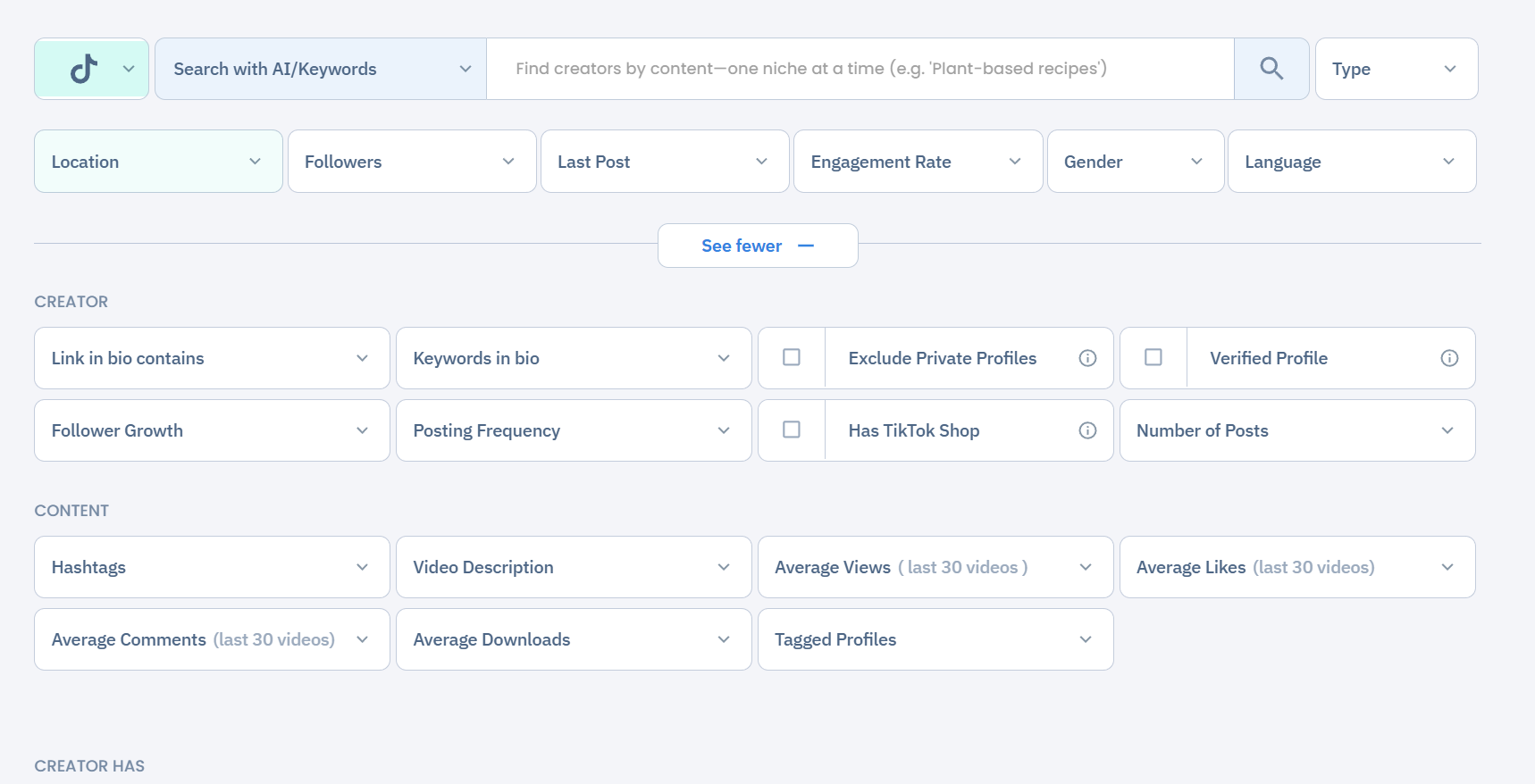Tick the Exclude Private Profiles checkbox
Image resolution: width=1535 pixels, height=784 pixels.
[792, 357]
